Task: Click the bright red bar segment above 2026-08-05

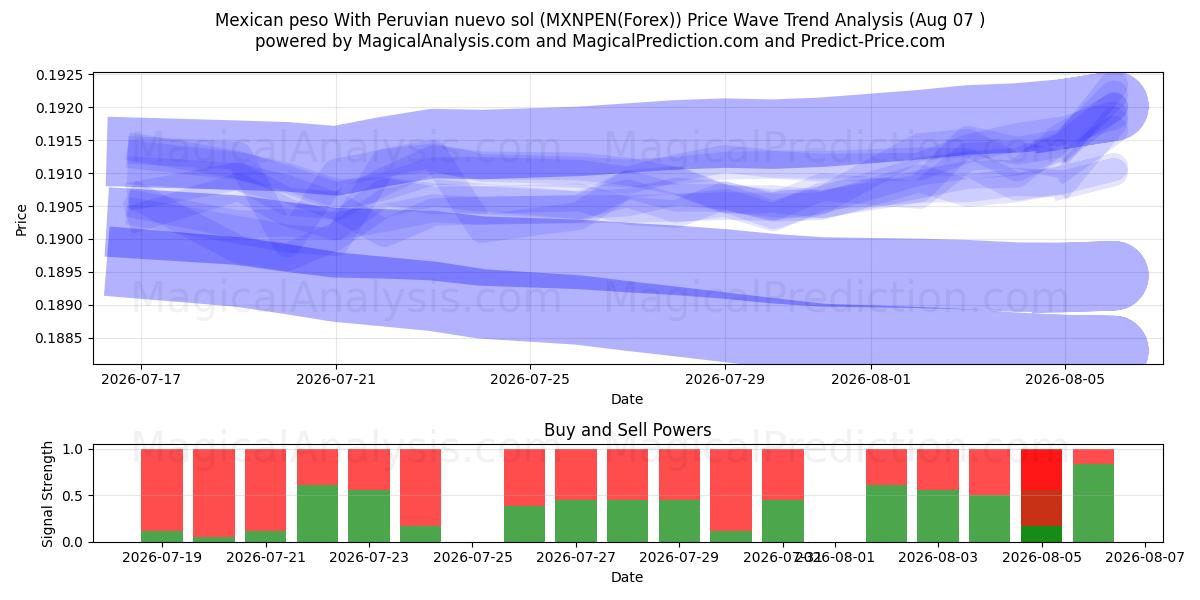Action: [1041, 470]
